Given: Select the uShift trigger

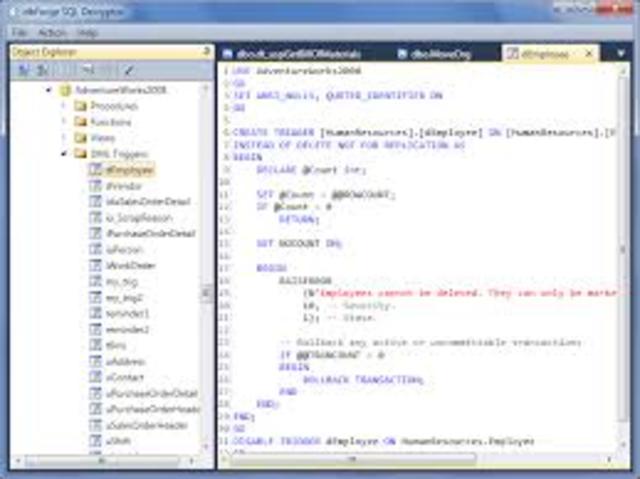Looking at the screenshot, I should point(118,441).
